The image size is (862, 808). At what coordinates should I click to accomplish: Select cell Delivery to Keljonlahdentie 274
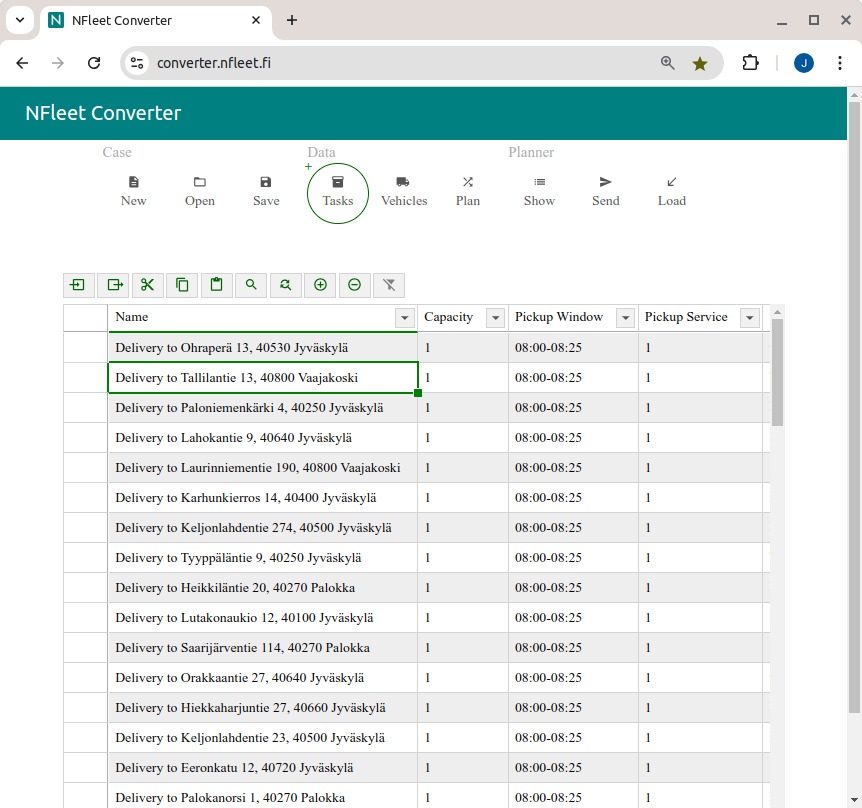263,528
